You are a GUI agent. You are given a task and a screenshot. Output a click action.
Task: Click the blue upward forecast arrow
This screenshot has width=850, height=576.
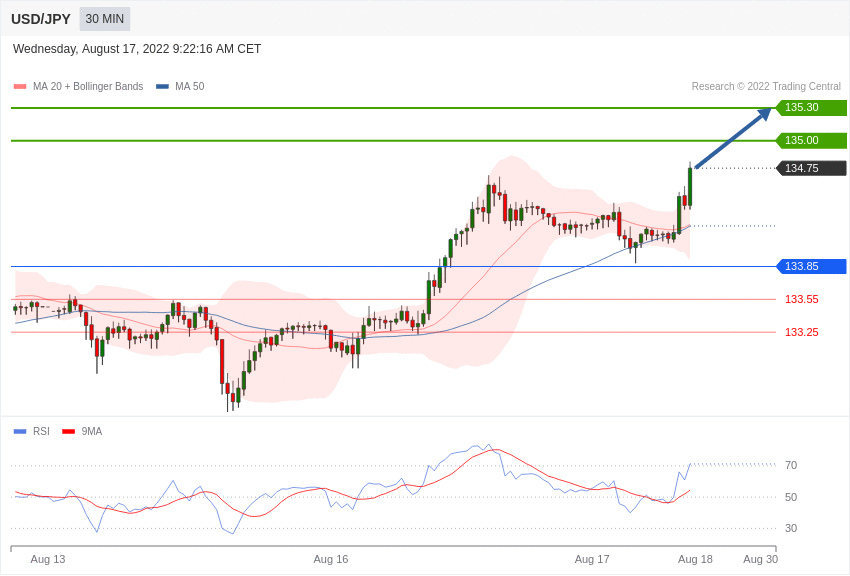(x=733, y=138)
